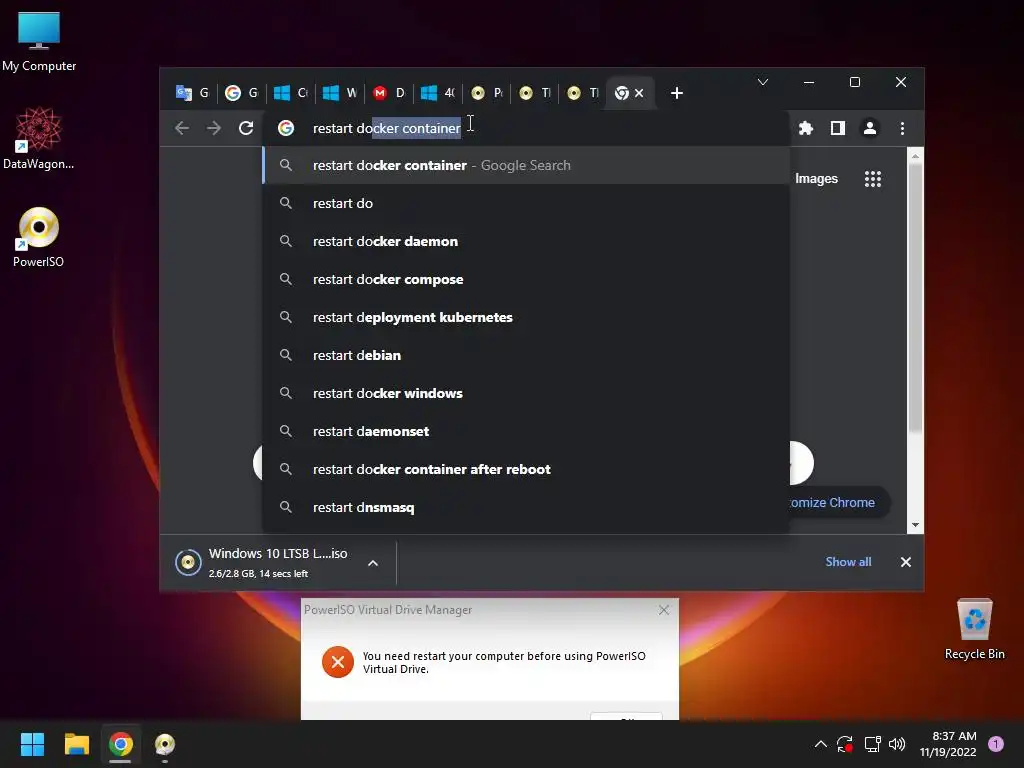Open the clock showing 8:37 AM
The height and width of the screenshot is (768, 1024).
pos(948,744)
